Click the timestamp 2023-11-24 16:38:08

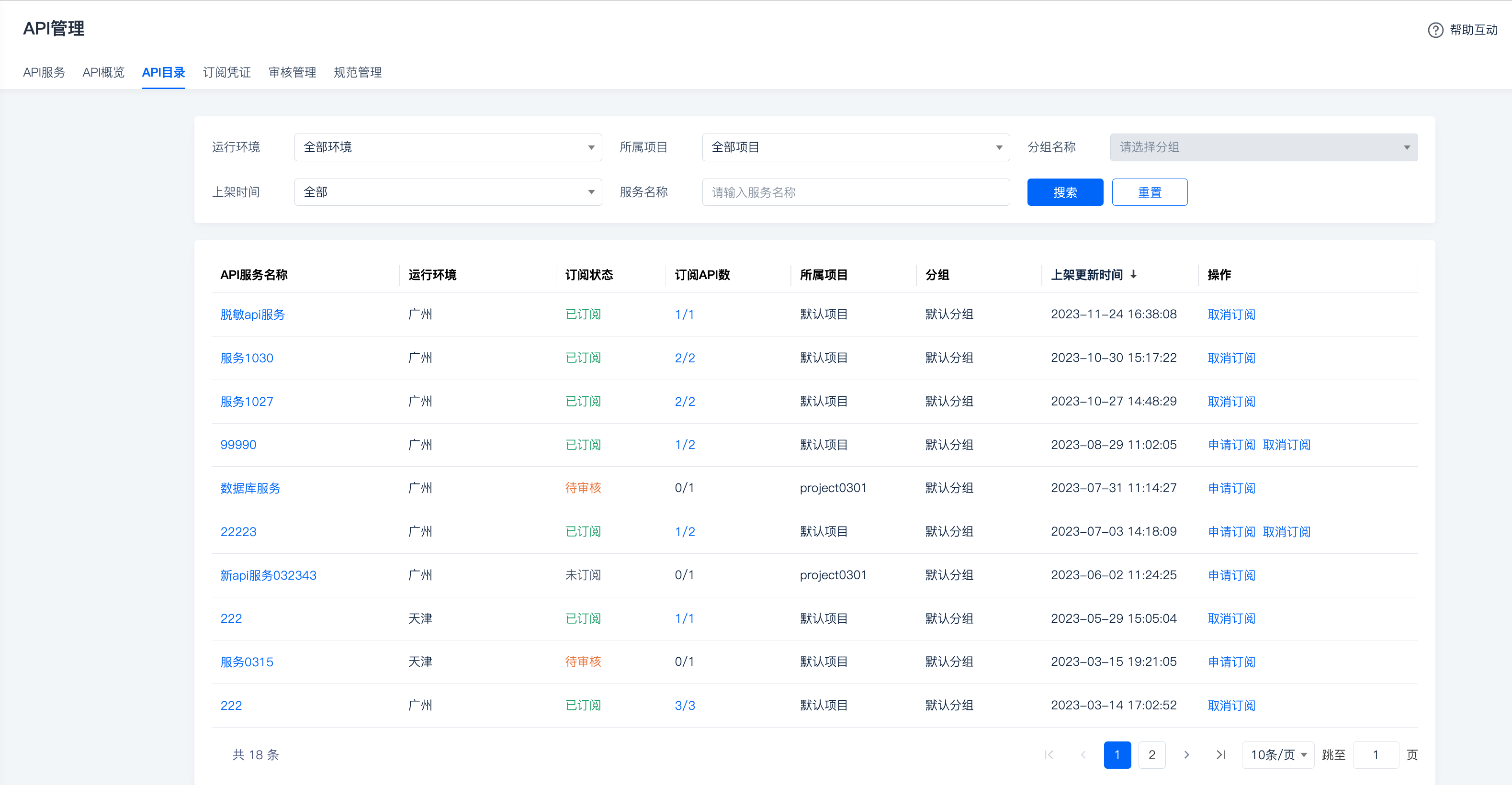coord(1114,314)
